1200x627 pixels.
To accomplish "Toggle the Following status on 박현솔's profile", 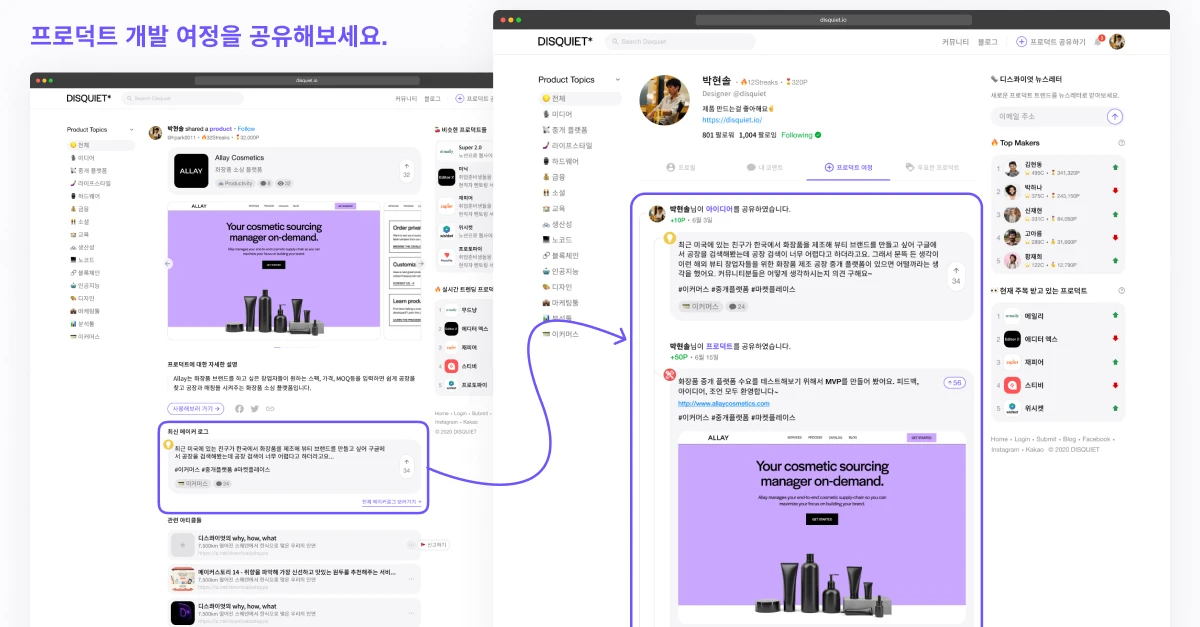I will pos(801,135).
